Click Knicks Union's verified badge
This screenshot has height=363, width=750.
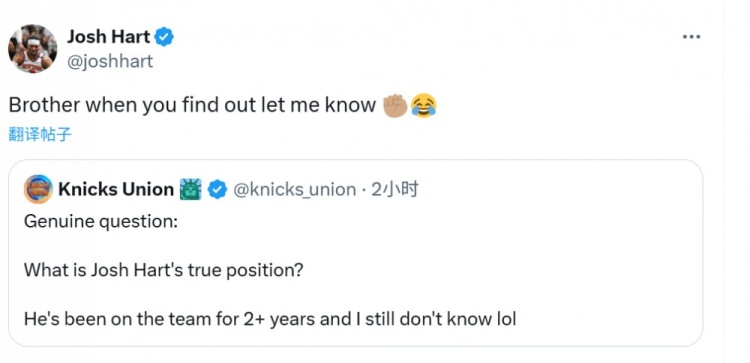218,190
